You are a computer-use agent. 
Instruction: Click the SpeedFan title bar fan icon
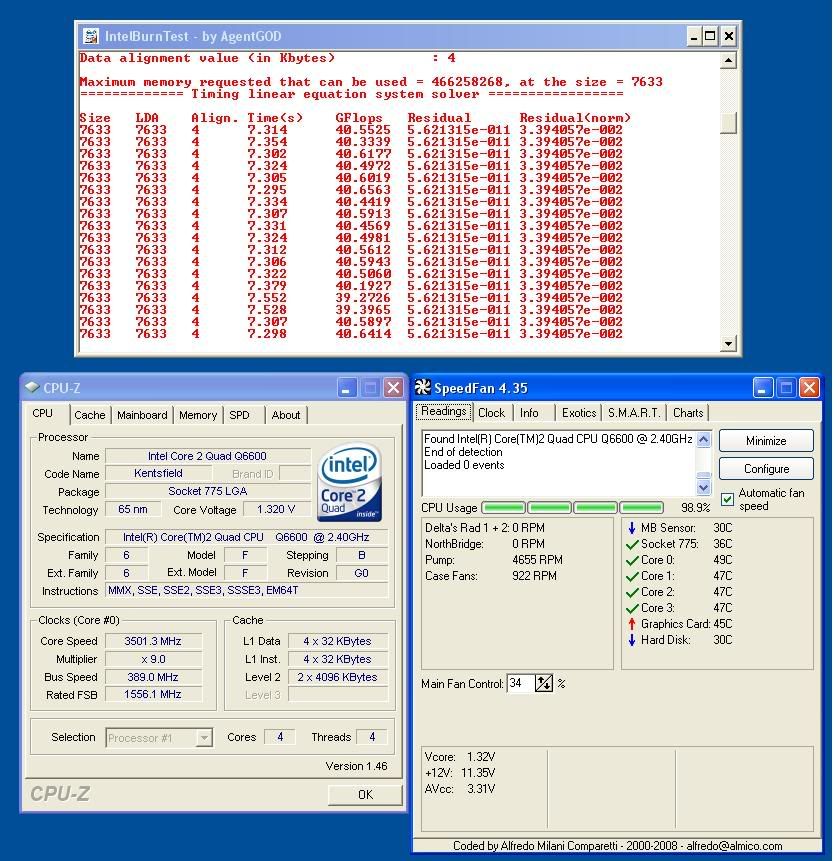(423, 388)
